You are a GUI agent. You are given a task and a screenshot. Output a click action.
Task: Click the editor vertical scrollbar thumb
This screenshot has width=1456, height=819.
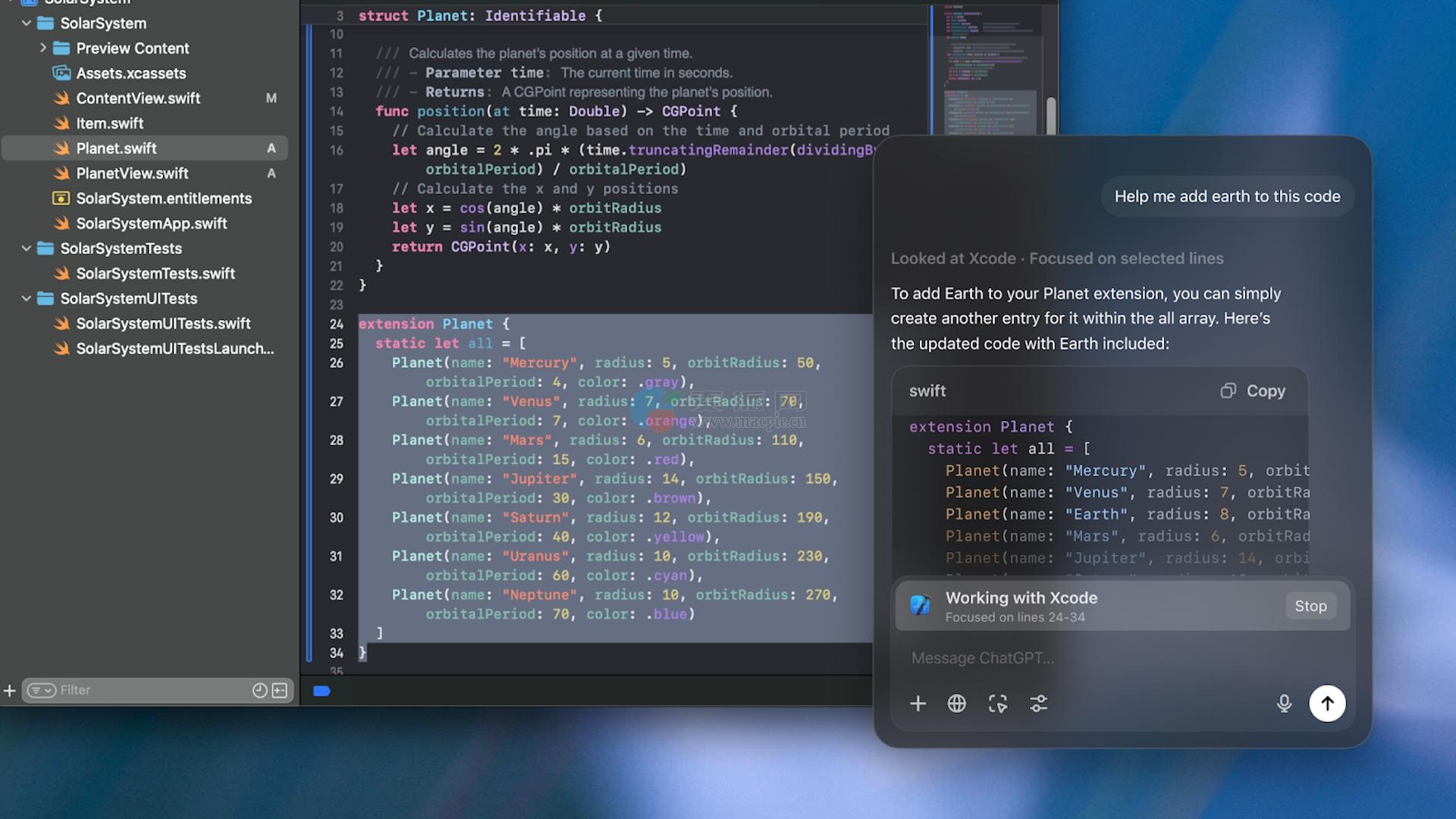click(1051, 115)
